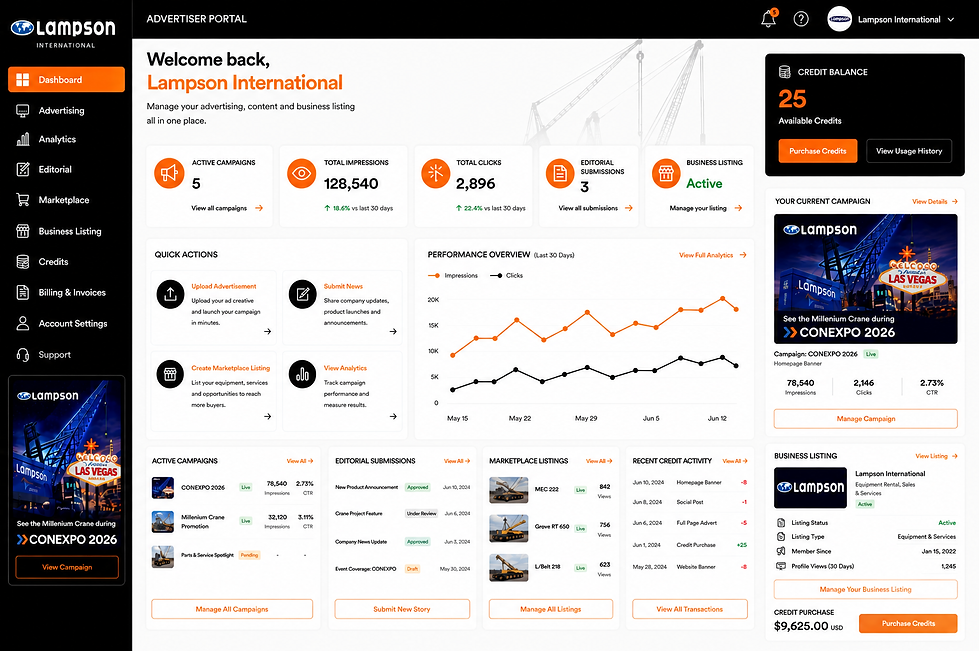Open the MEC 222 listing thumbnail
This screenshot has height=651, width=979.
click(x=508, y=490)
